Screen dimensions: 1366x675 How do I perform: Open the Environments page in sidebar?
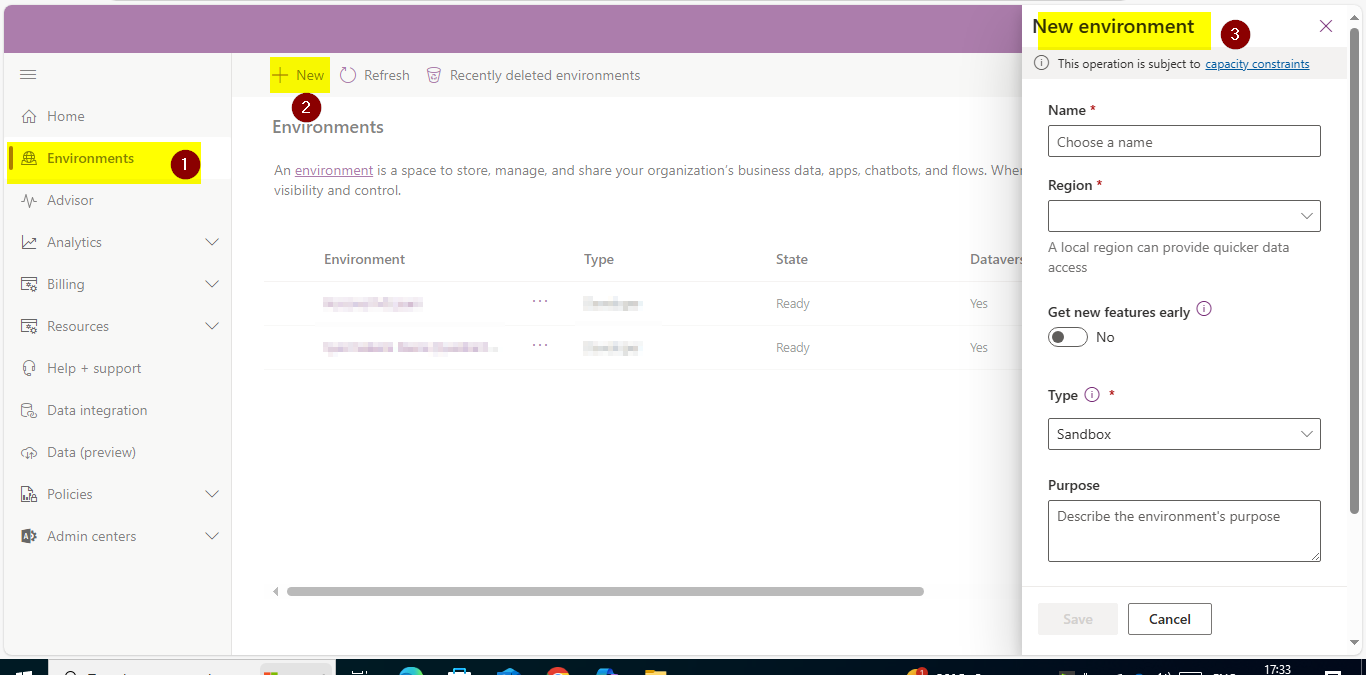[x=90, y=158]
